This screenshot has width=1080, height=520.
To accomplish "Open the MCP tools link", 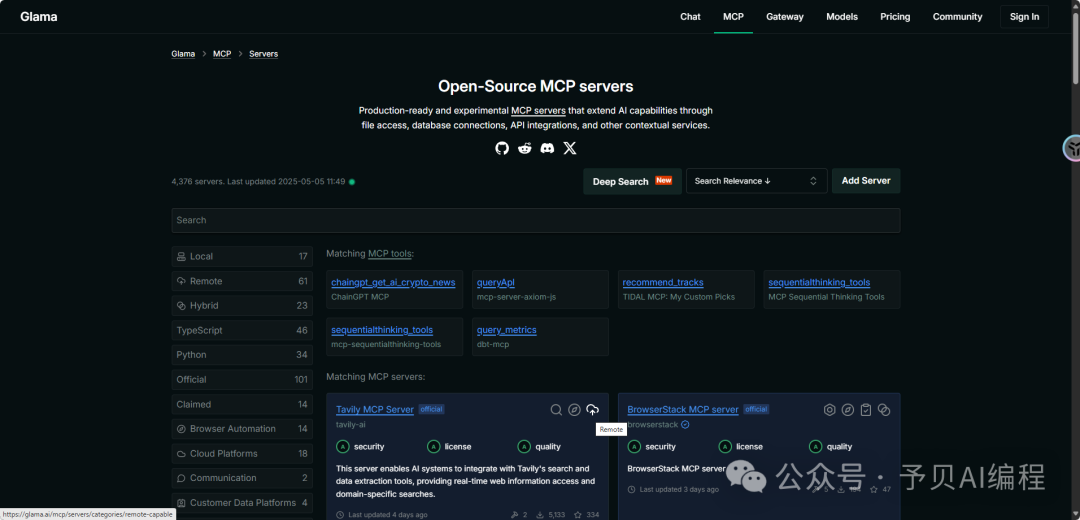I will tap(389, 253).
